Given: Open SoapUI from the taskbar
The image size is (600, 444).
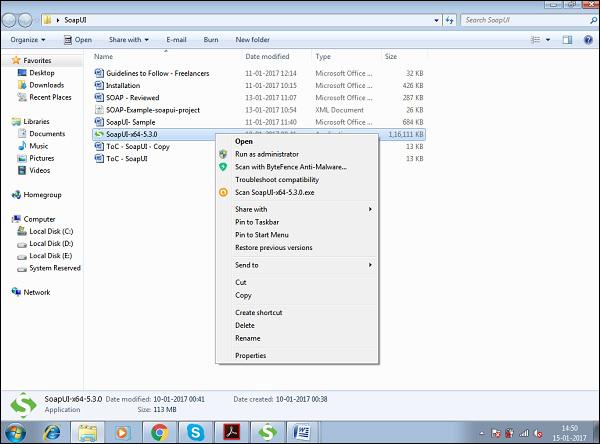Looking at the screenshot, I should [267, 433].
